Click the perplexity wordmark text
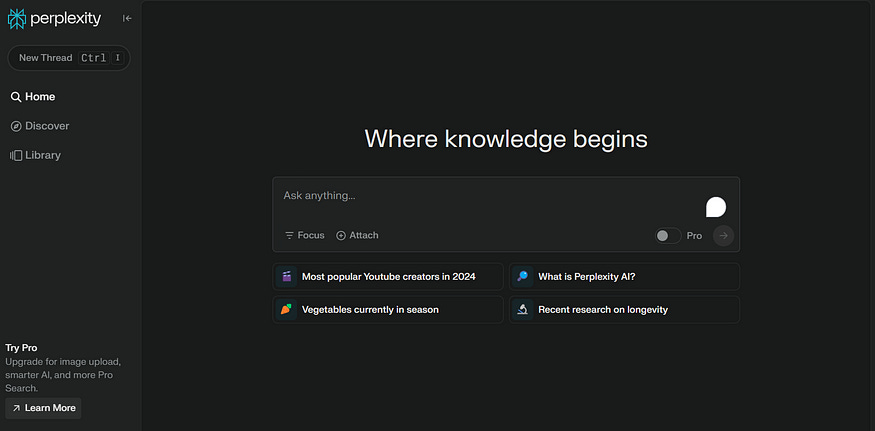 tap(66, 20)
